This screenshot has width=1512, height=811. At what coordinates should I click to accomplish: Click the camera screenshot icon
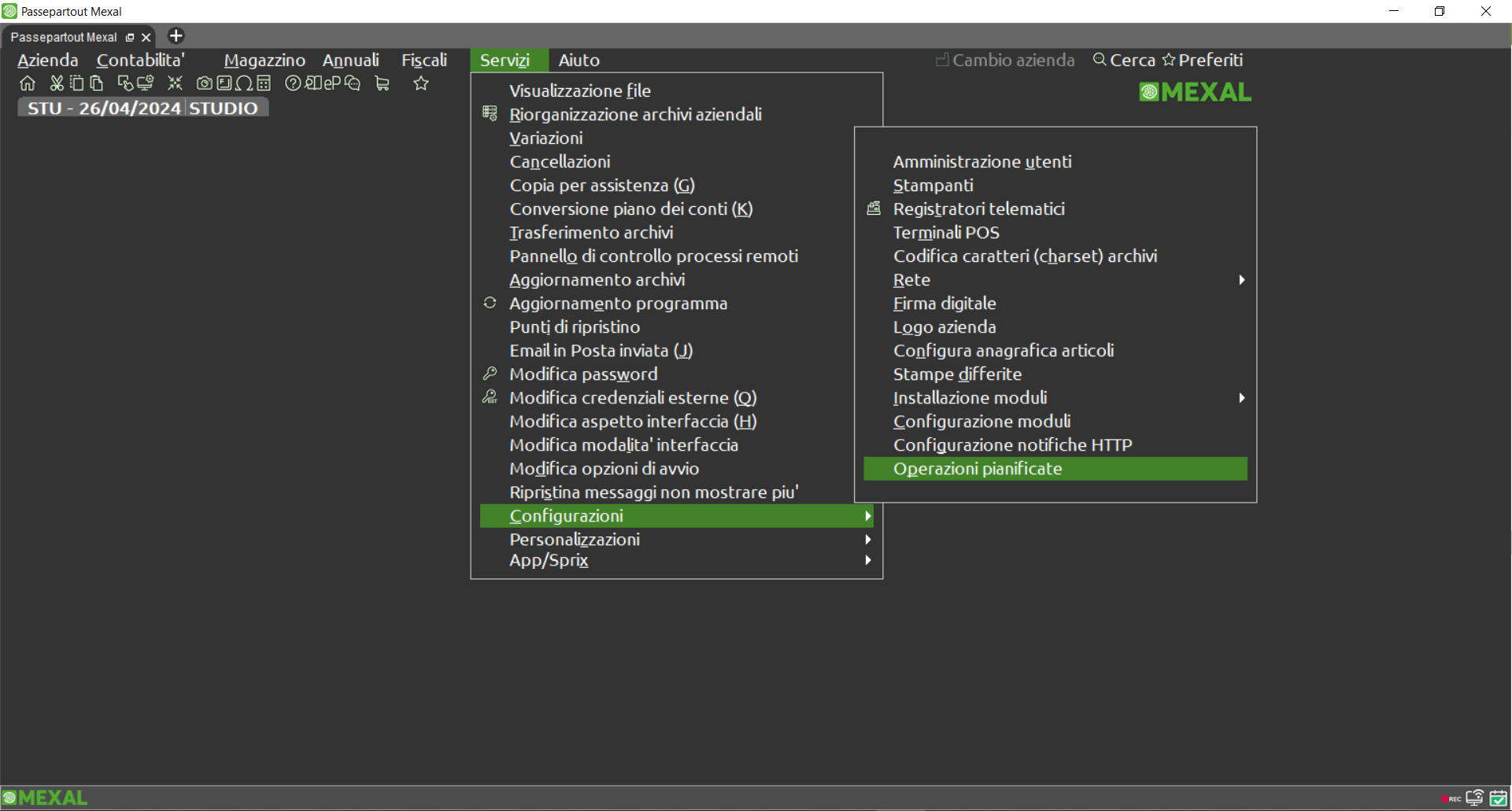204,83
